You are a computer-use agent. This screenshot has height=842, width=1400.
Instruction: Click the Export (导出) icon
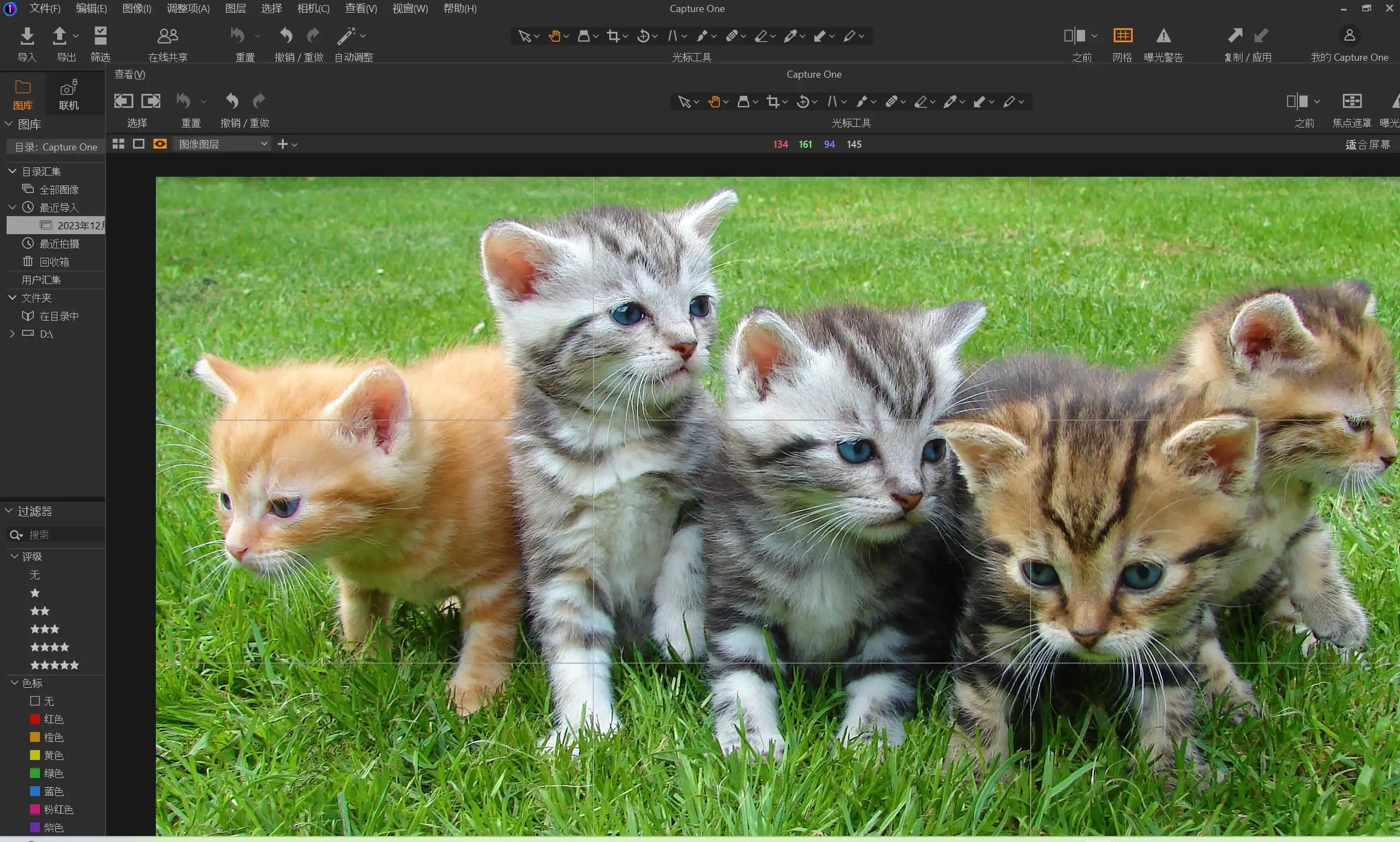coord(60,36)
